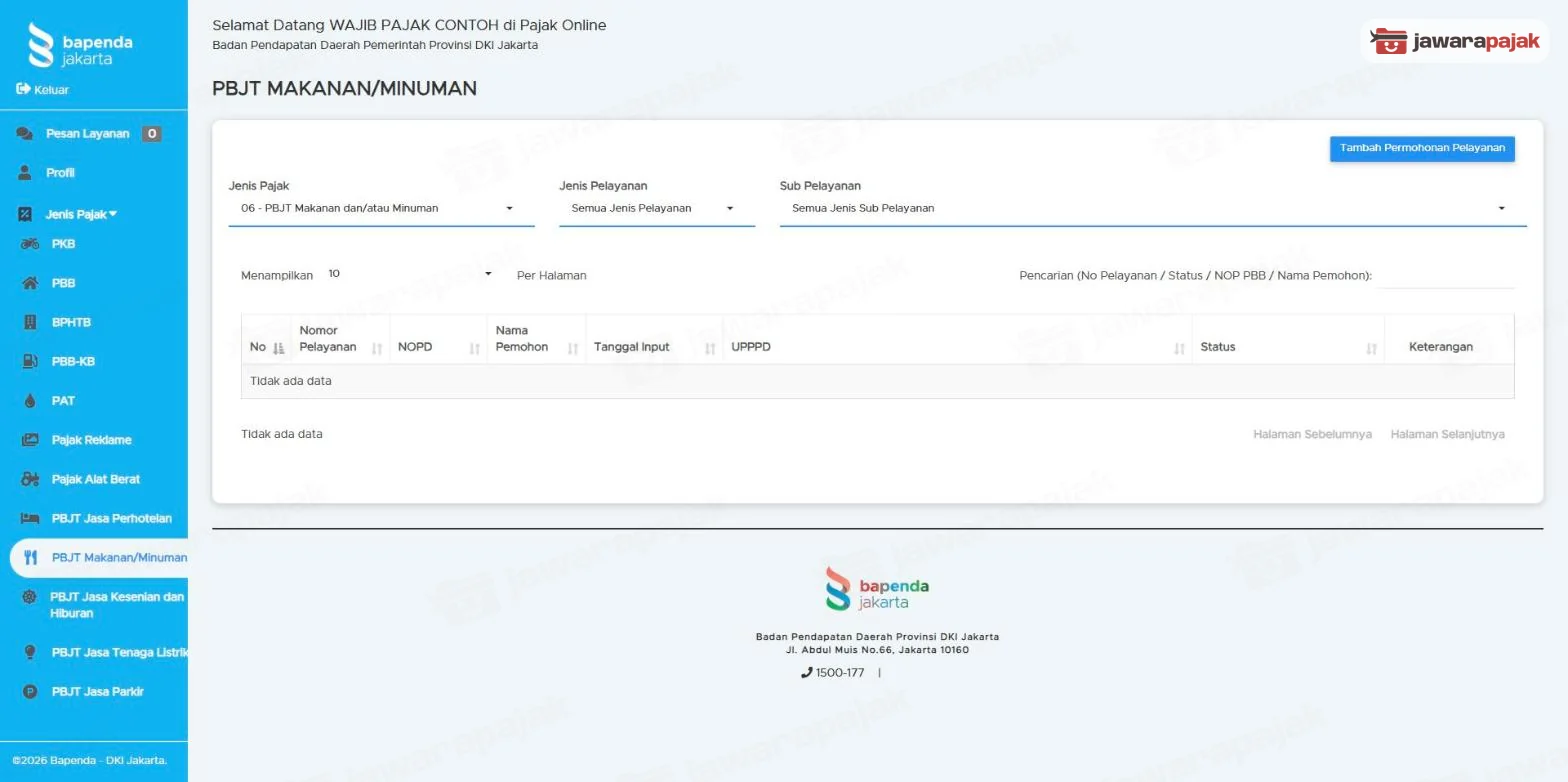The width and height of the screenshot is (1568, 782).
Task: Click the Pesan Layanan 0 counter badge
Action: [151, 133]
